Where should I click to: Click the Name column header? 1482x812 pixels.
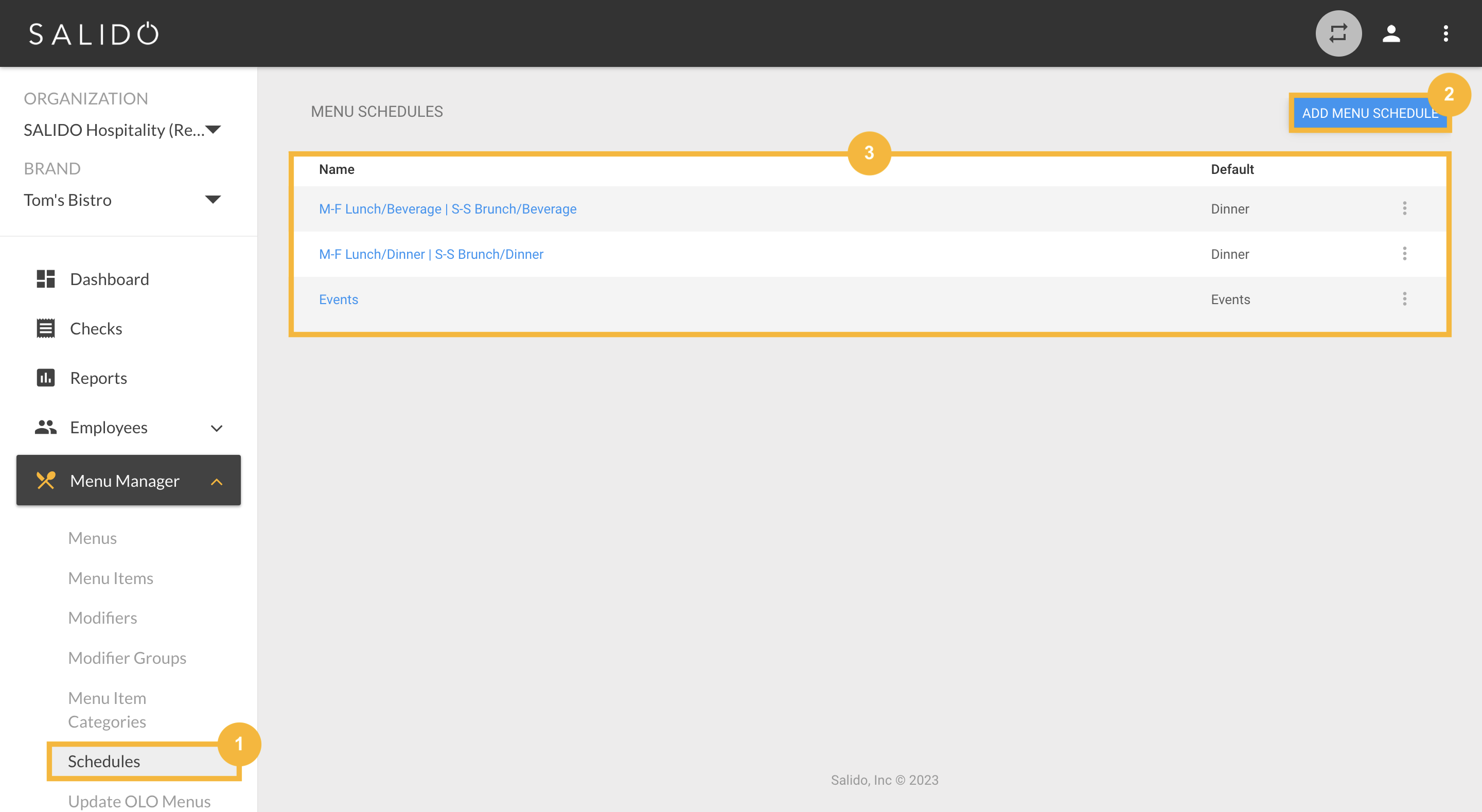point(337,169)
